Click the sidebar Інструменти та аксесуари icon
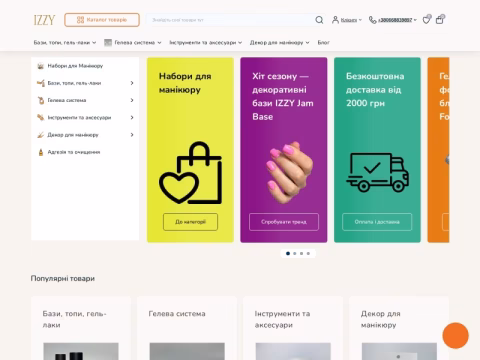Image resolution: width=480 pixels, height=360 pixels. [x=41, y=117]
